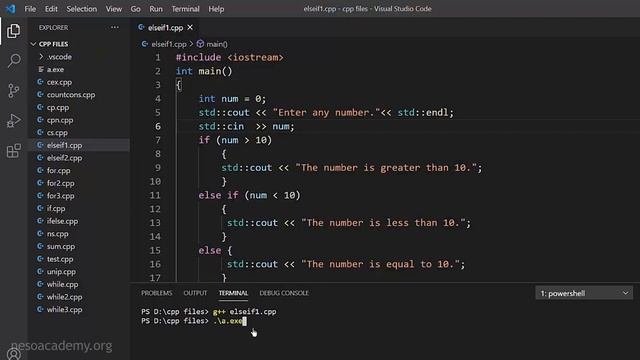Open unip.cpp in the explorer
Viewport: 640px width, 360px height.
(61, 272)
